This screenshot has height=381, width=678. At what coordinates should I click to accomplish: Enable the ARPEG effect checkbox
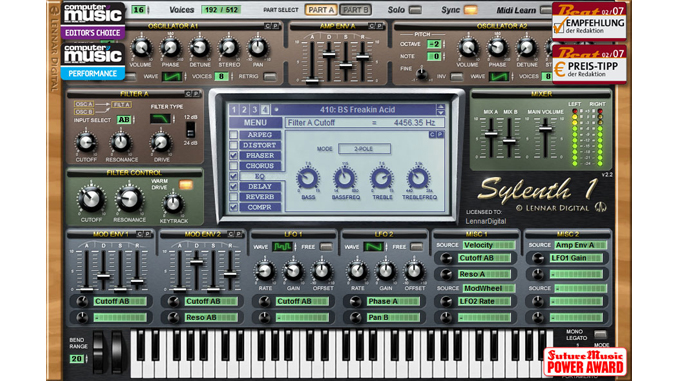point(233,135)
